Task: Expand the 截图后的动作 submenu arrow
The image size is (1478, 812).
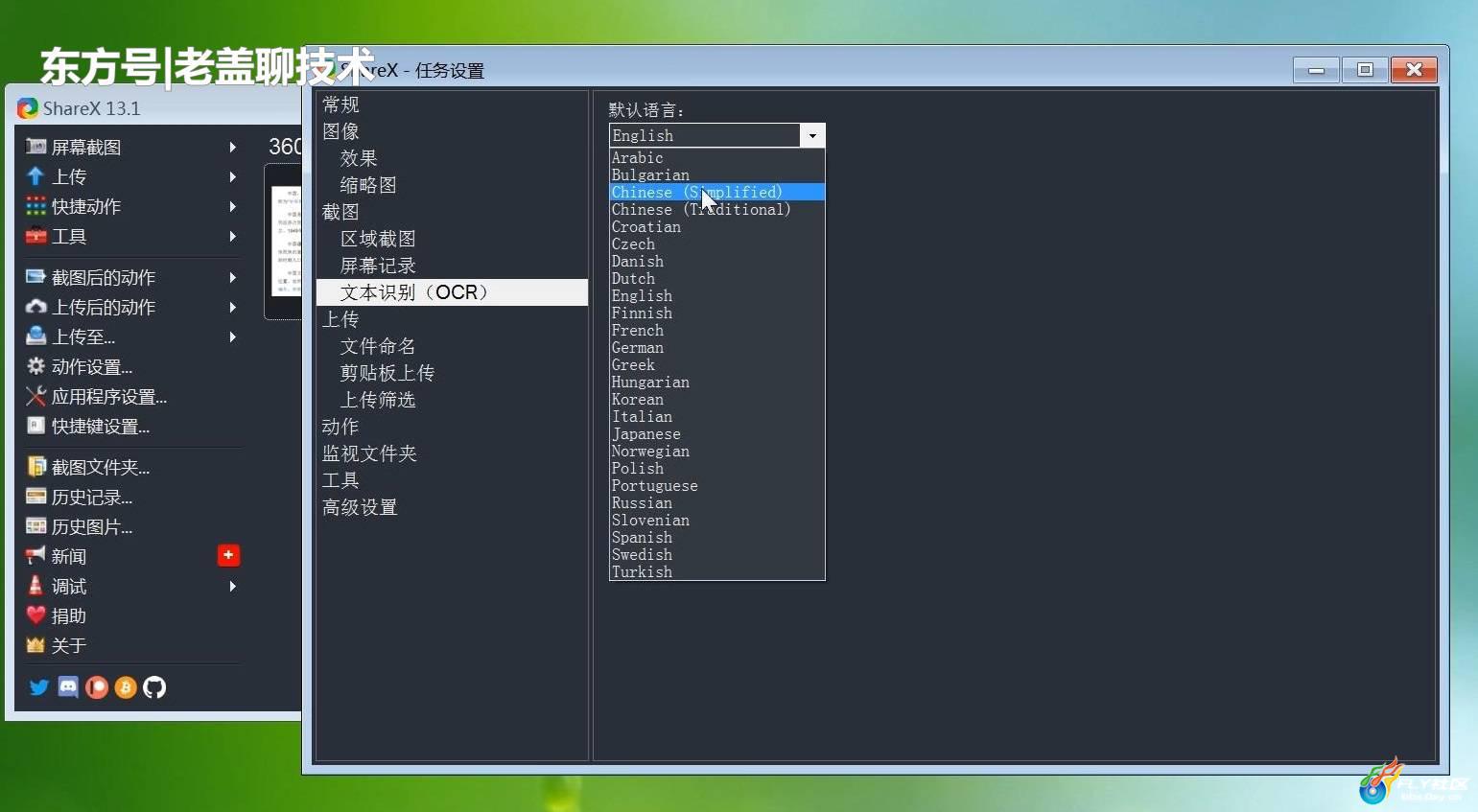Action: point(232,277)
